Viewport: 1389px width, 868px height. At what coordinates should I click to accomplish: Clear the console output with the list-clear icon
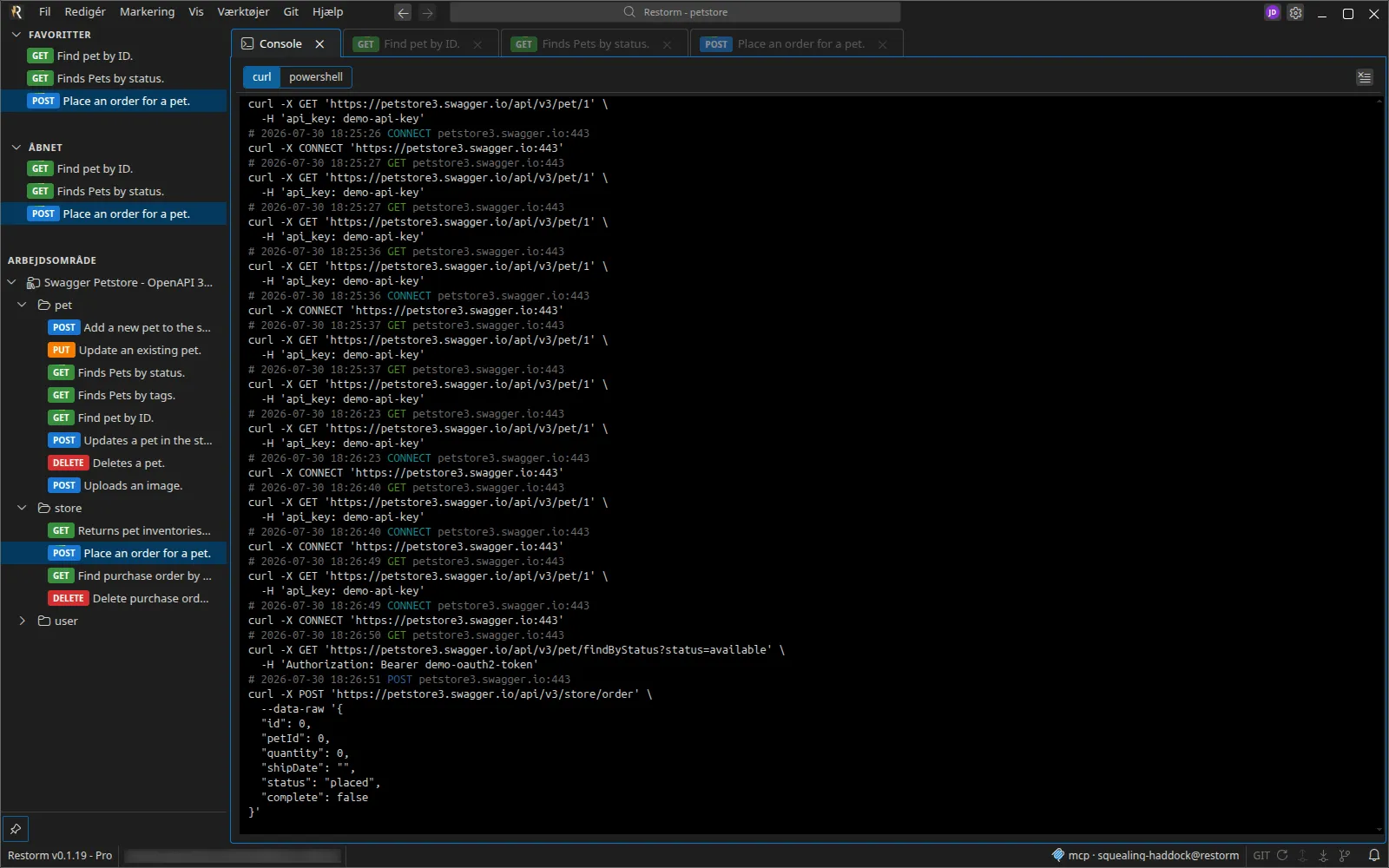[1365, 77]
